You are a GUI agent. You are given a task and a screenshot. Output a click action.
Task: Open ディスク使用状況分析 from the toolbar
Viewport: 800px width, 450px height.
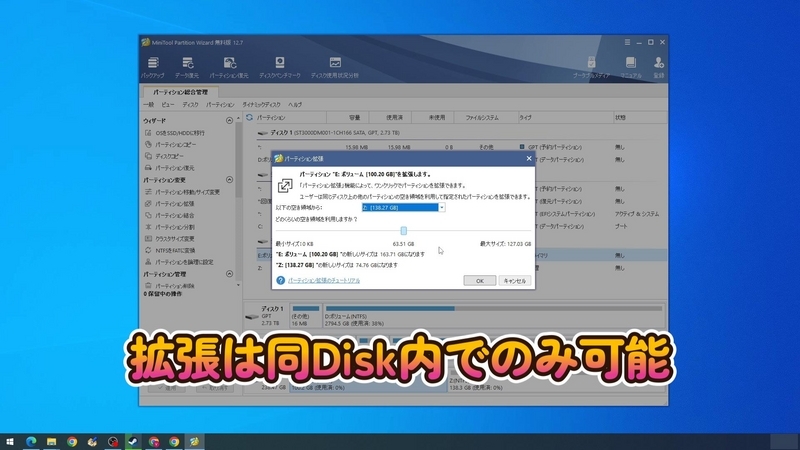(x=335, y=67)
